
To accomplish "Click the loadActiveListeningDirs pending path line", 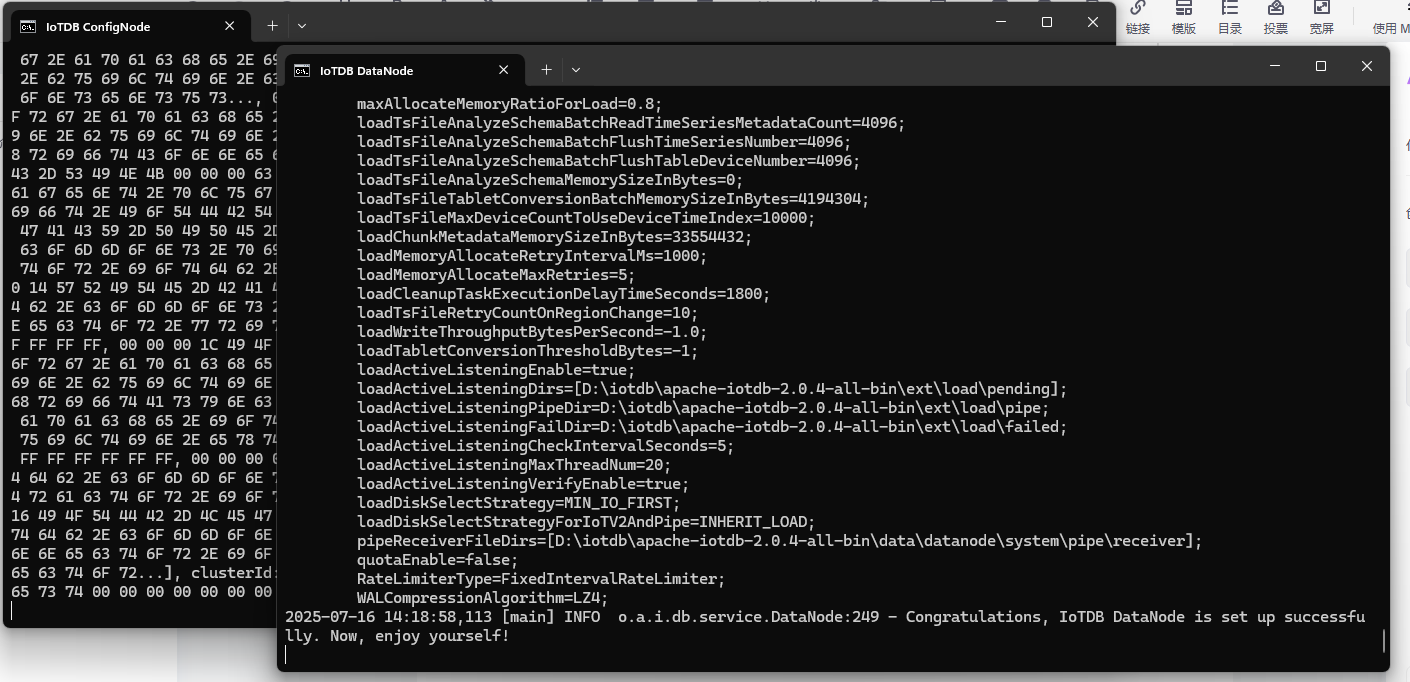I will [x=712, y=389].
